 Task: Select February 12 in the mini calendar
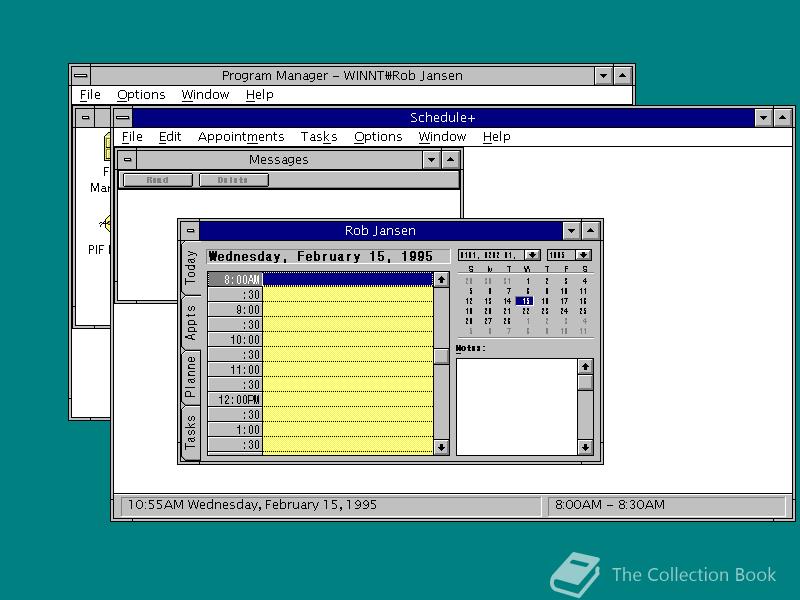(x=469, y=301)
